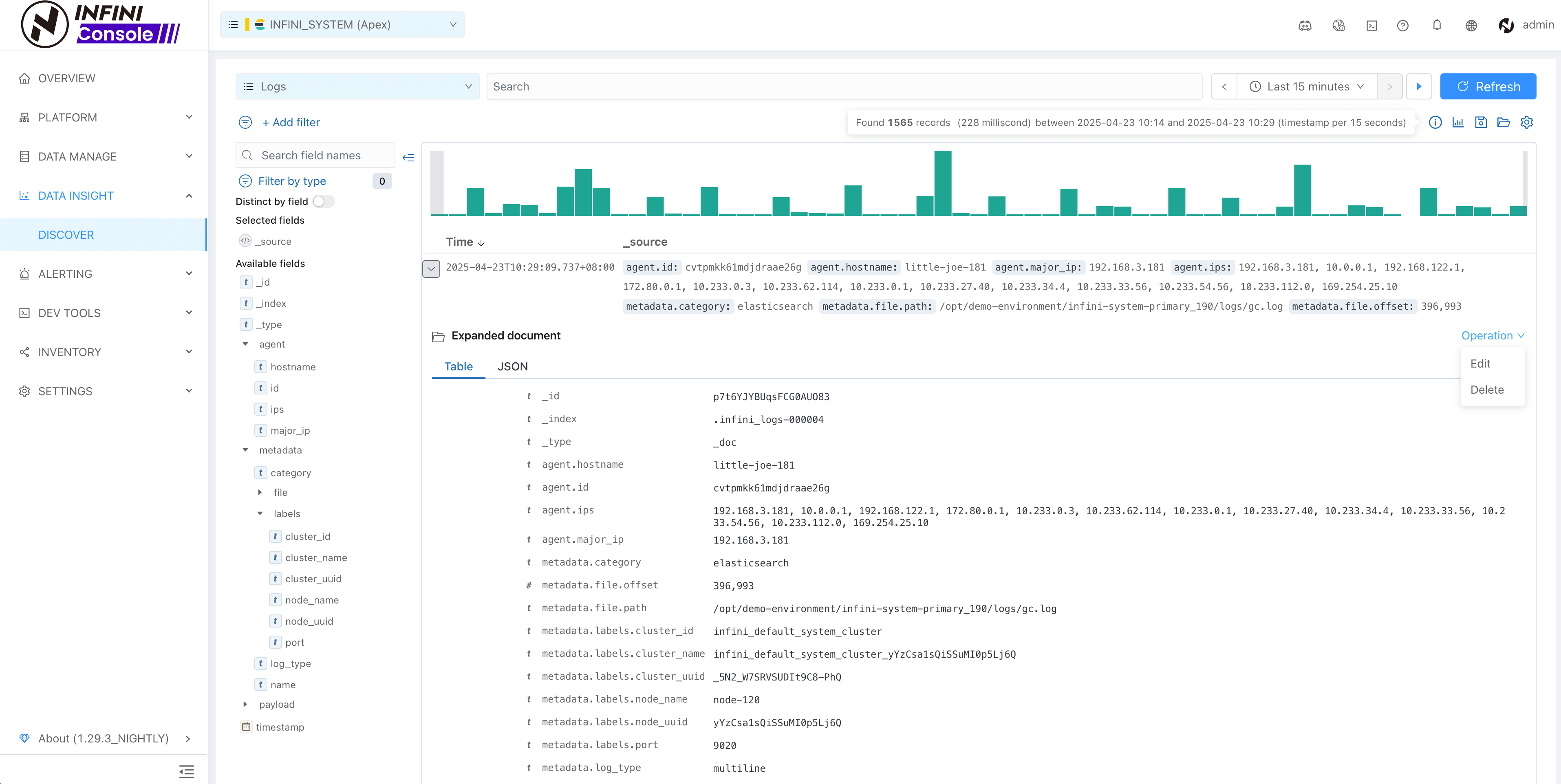The image size is (1561, 784).
Task: Click the info circle icon near results
Action: 1435,122
